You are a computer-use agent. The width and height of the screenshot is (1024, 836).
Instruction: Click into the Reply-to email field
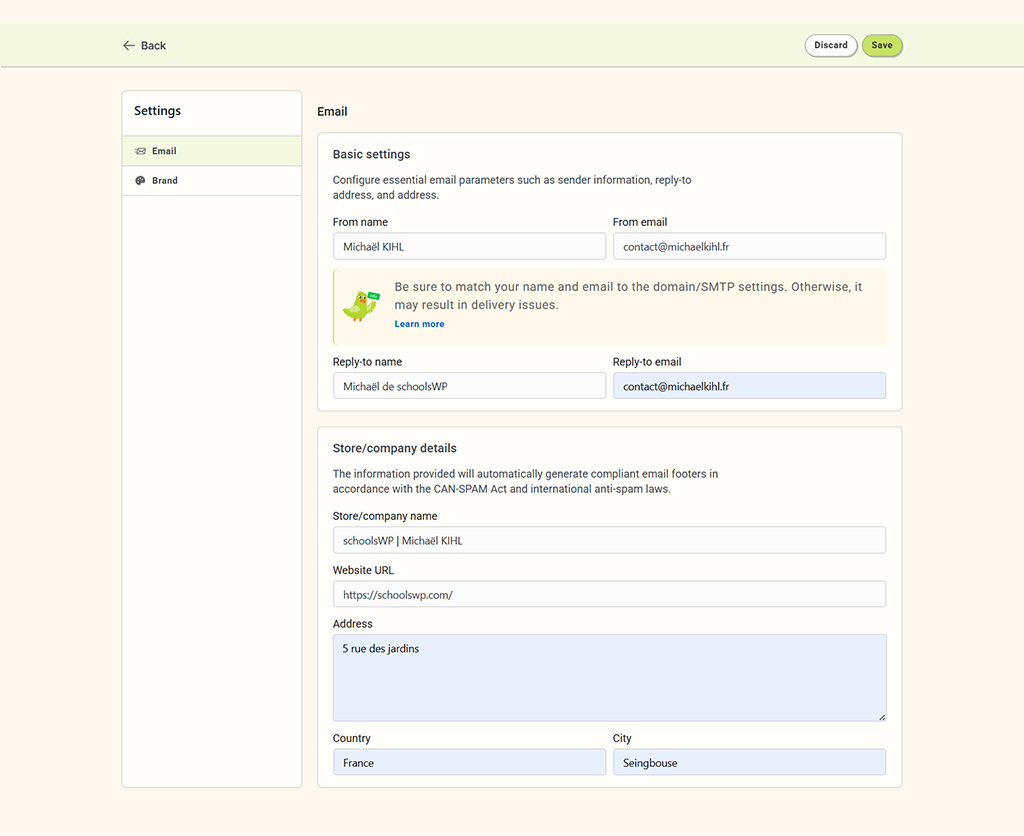click(x=749, y=386)
